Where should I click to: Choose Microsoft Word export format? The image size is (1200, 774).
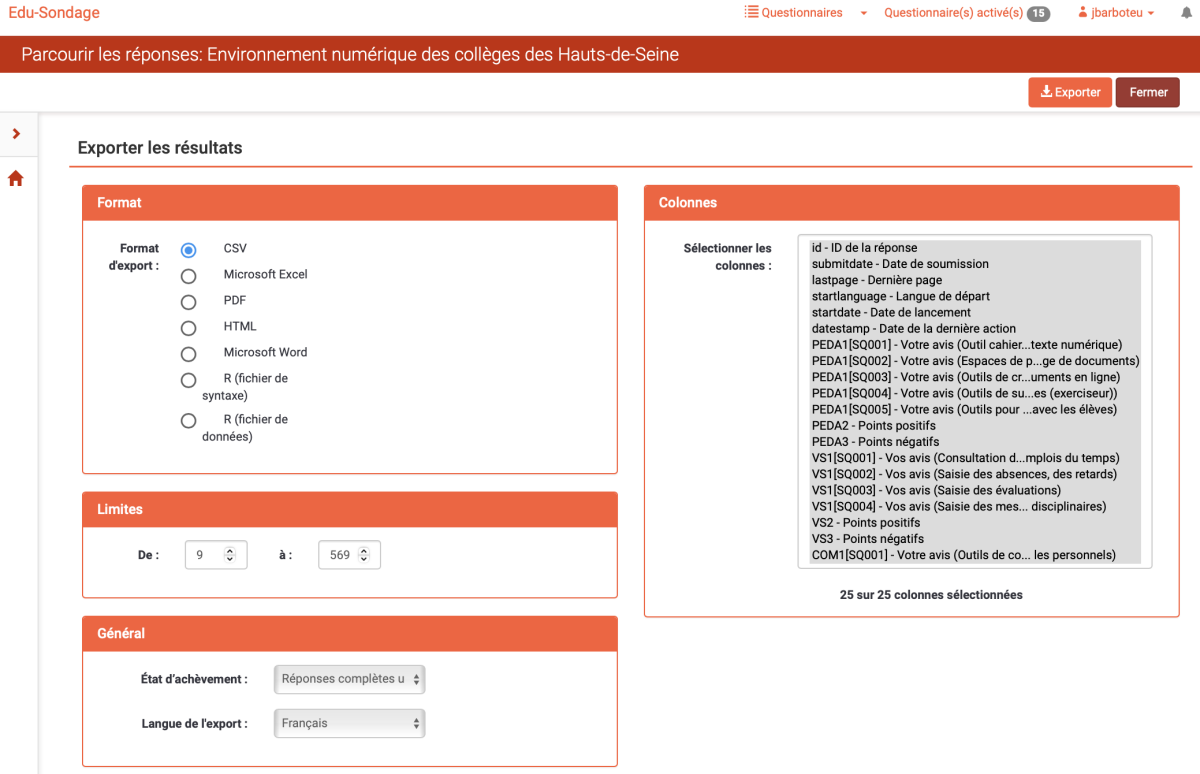tap(188, 354)
